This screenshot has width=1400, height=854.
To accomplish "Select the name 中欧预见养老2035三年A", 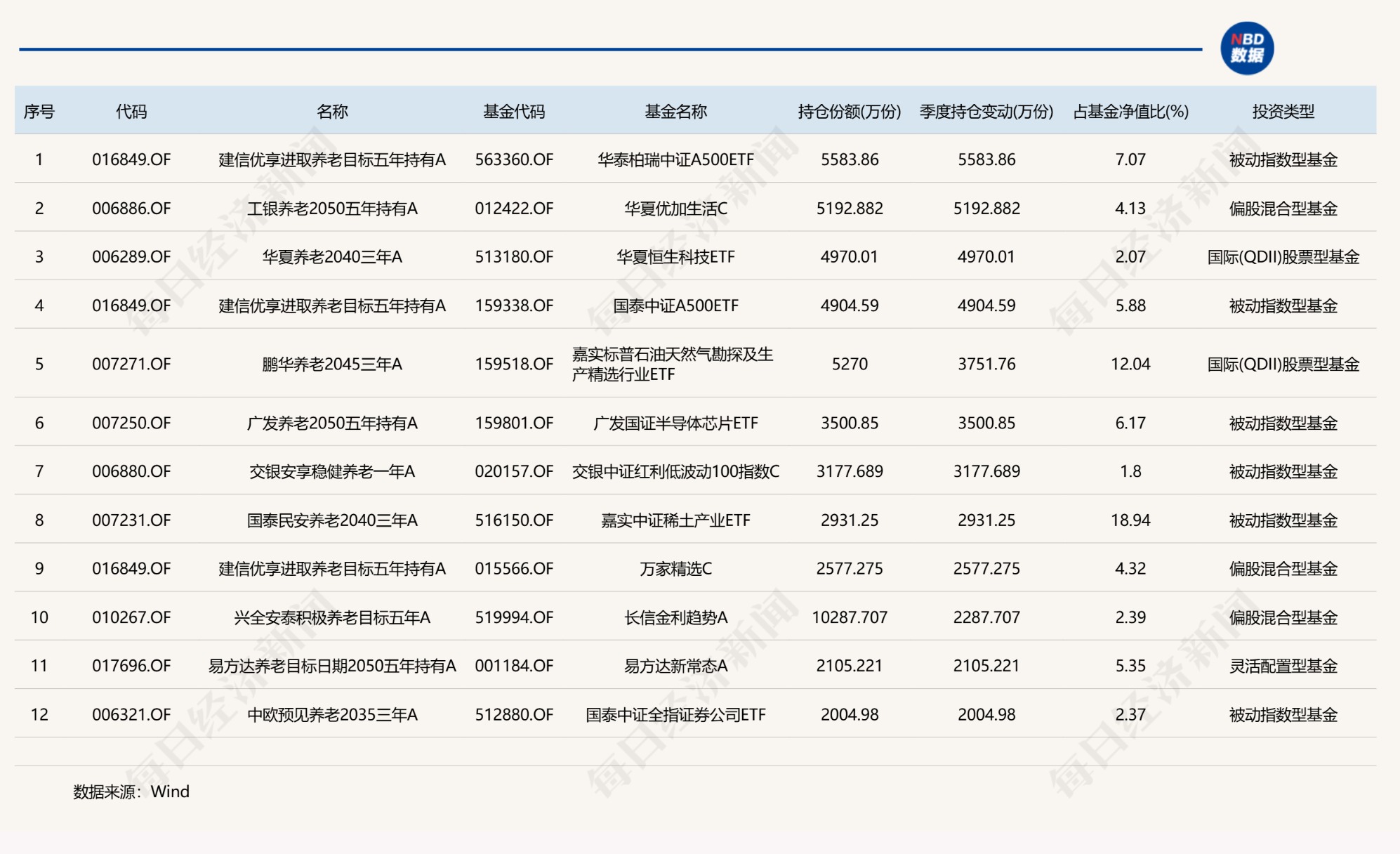I will 332,715.
